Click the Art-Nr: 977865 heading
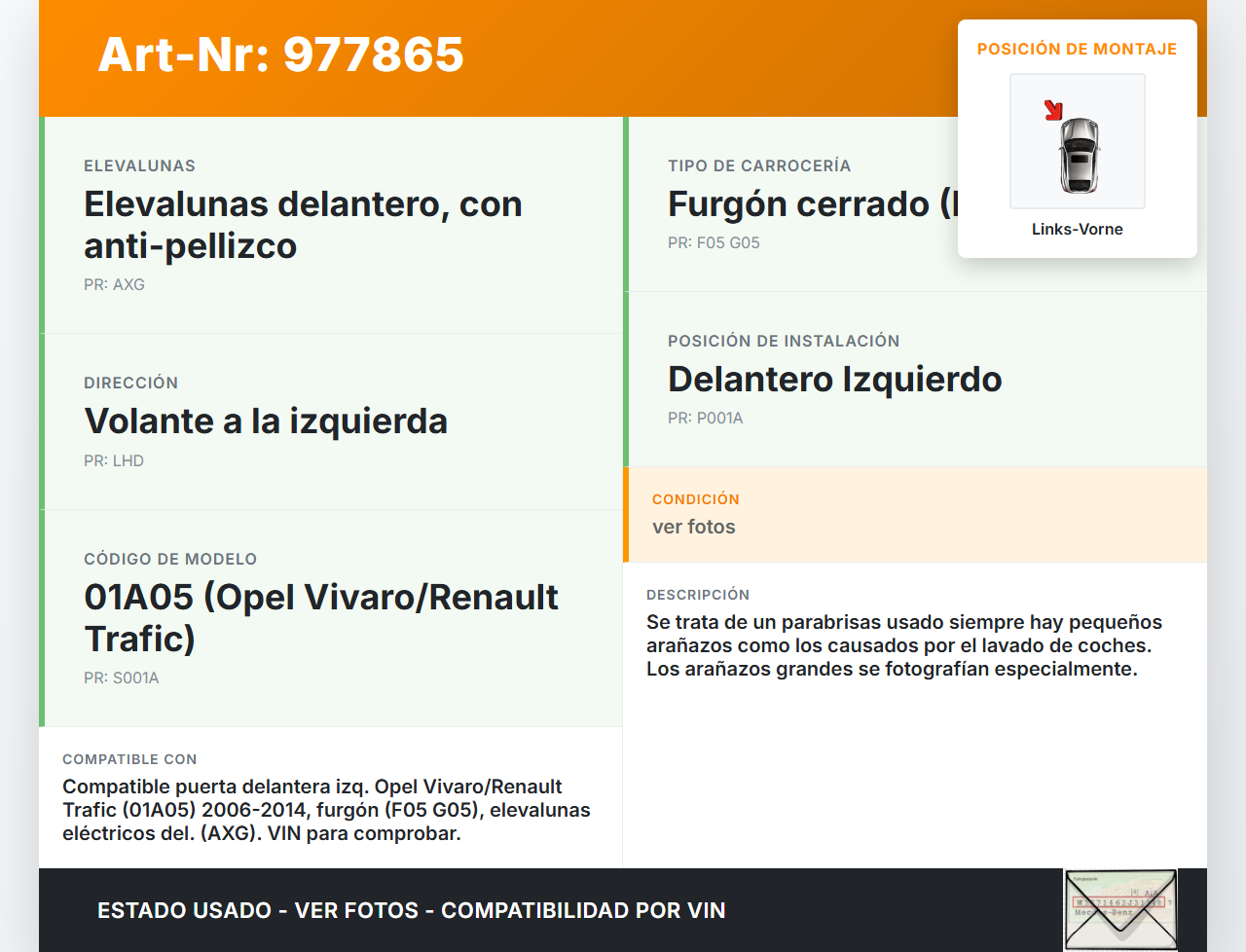Screen dimensions: 1246x952 point(281,55)
